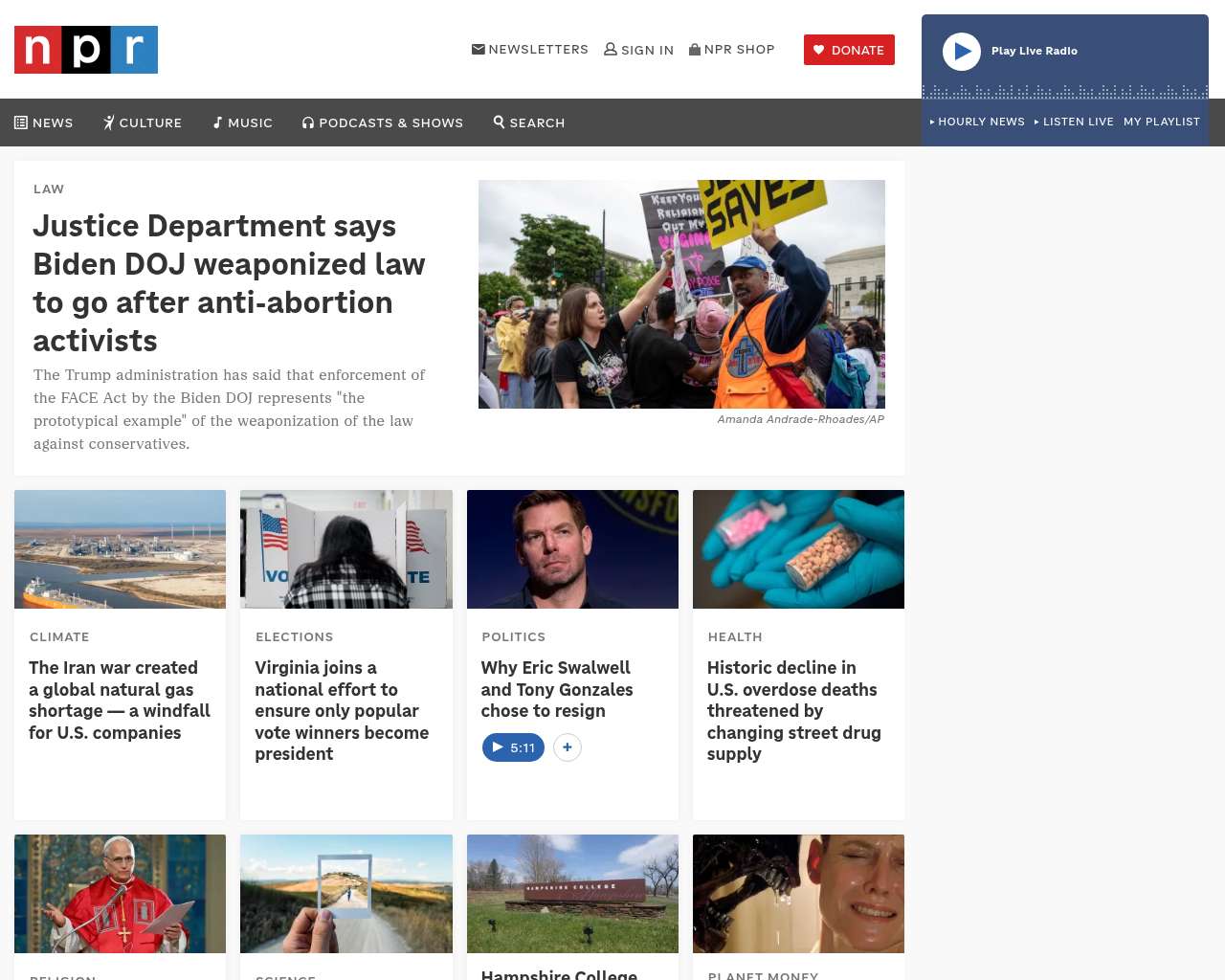Click the bishop in red vestments photo
The width and height of the screenshot is (1225, 980).
[x=121, y=894]
